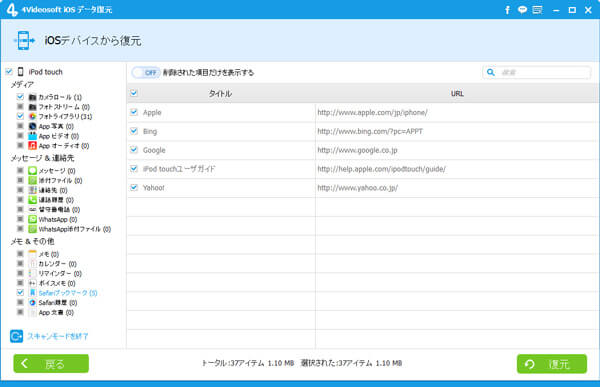Image resolution: width=600 pixels, height=387 pixels.
Task: Toggle the select-all checkbox in table header
Action: click(x=134, y=93)
